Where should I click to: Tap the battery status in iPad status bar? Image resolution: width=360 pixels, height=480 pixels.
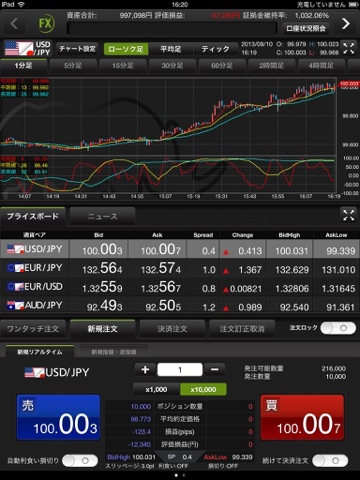tap(354, 4)
